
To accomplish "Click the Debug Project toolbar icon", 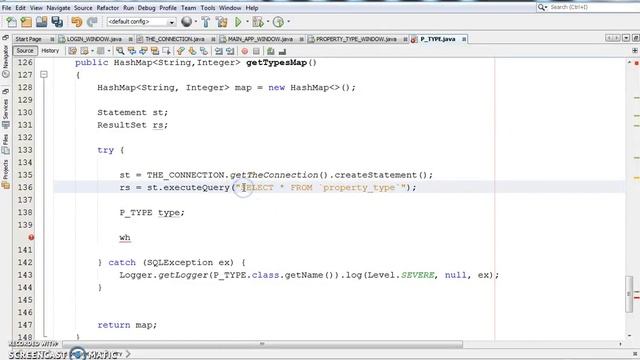I will (258, 22).
